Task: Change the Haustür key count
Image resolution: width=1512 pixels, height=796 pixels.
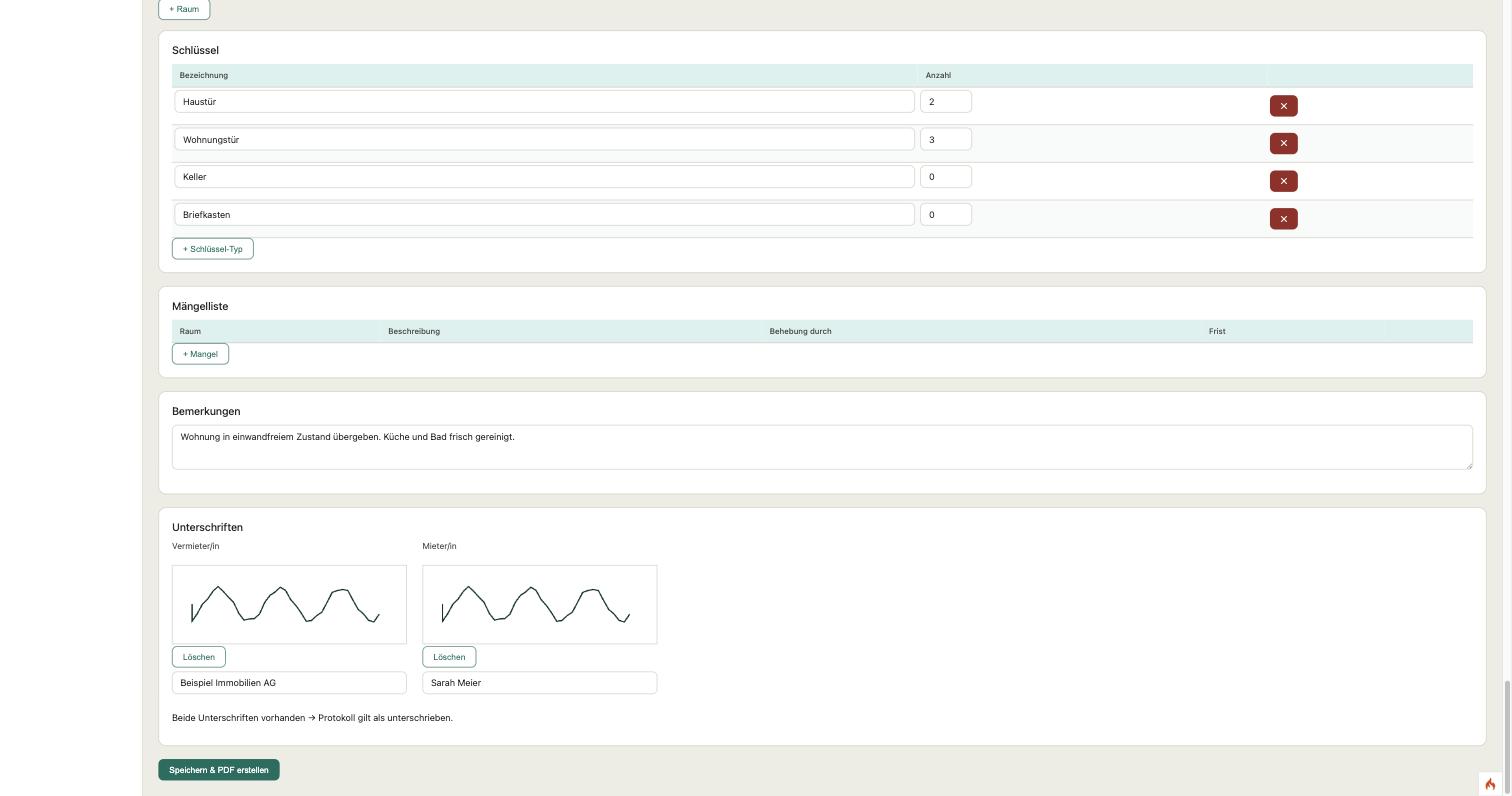Action: (x=946, y=102)
